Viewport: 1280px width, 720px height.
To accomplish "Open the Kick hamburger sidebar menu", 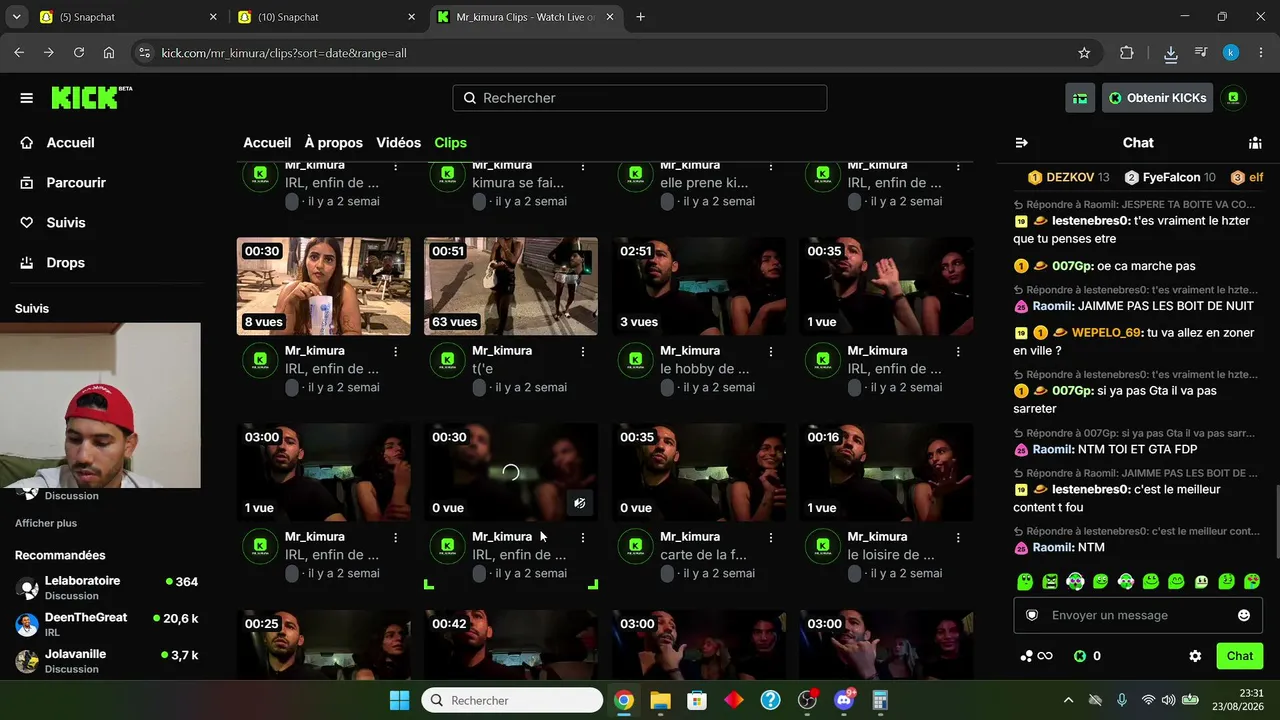I will [x=27, y=98].
